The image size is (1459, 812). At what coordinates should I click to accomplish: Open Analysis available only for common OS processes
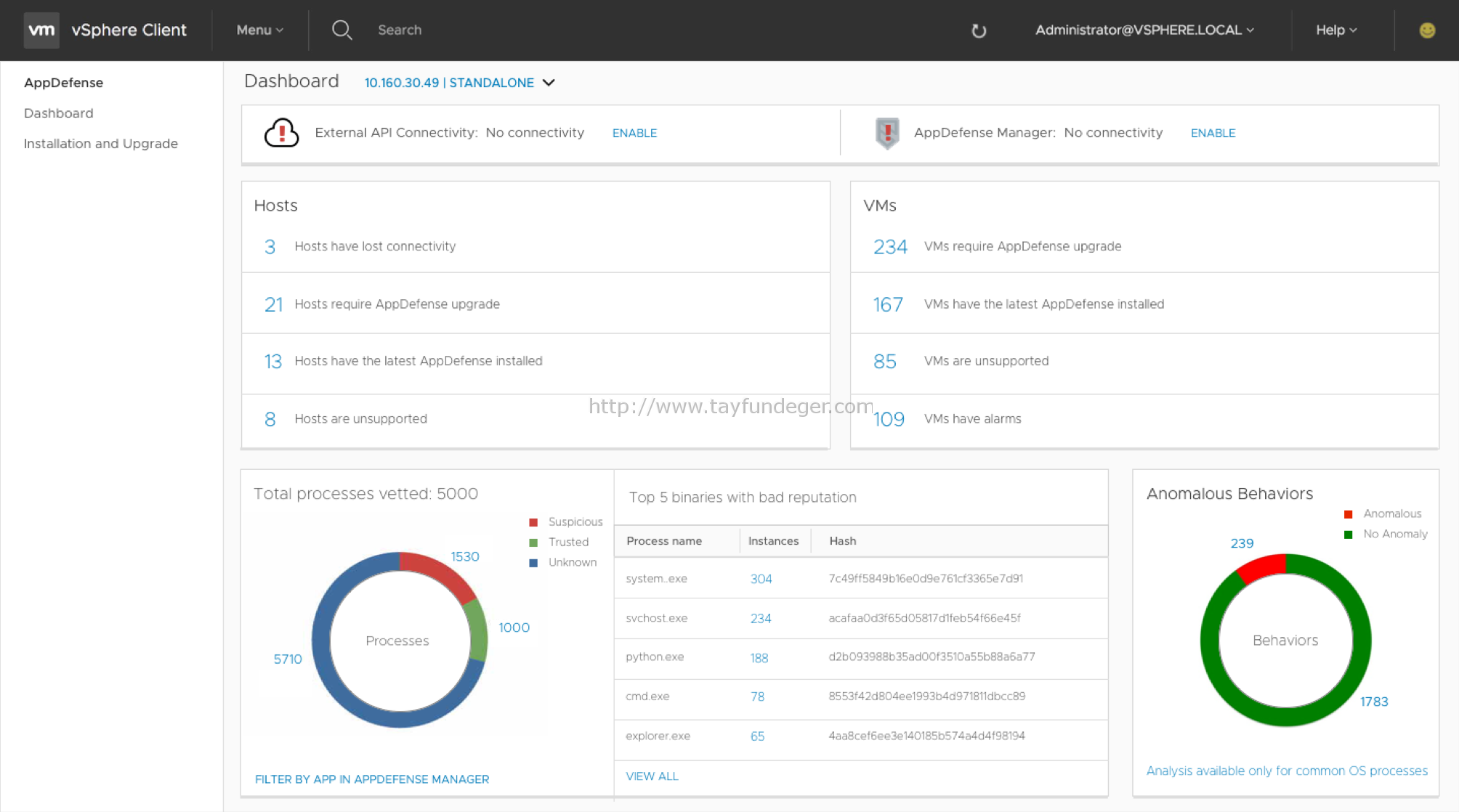[x=1287, y=771]
